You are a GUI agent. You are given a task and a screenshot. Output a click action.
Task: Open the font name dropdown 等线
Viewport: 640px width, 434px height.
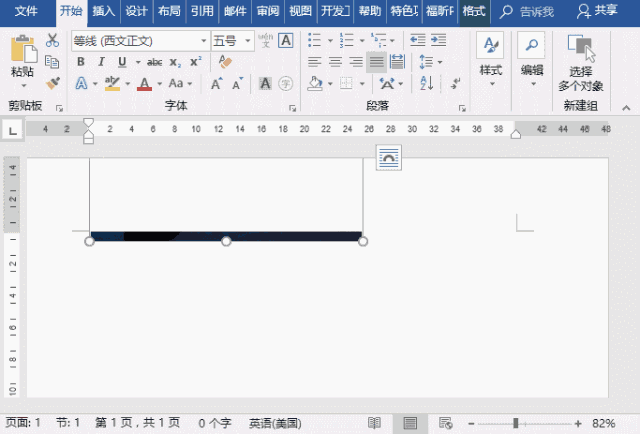[138, 41]
